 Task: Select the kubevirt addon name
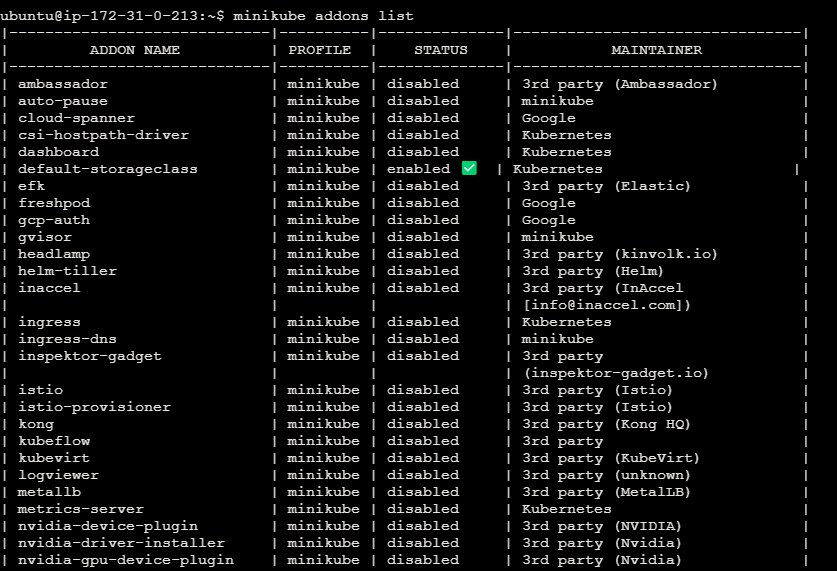[54, 458]
